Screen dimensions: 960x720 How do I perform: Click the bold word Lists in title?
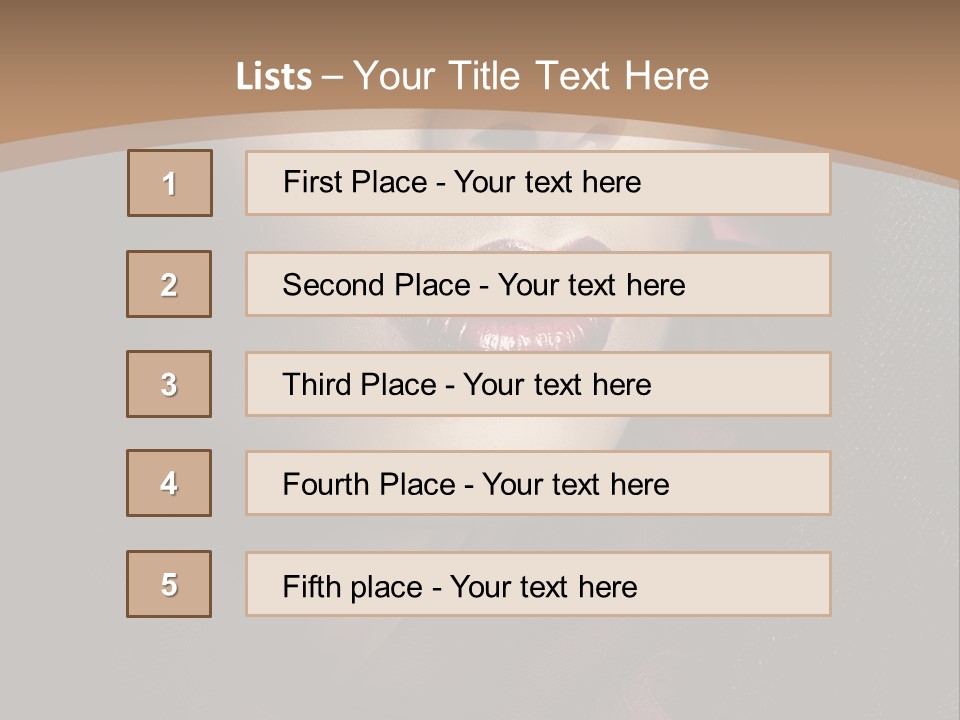point(273,77)
